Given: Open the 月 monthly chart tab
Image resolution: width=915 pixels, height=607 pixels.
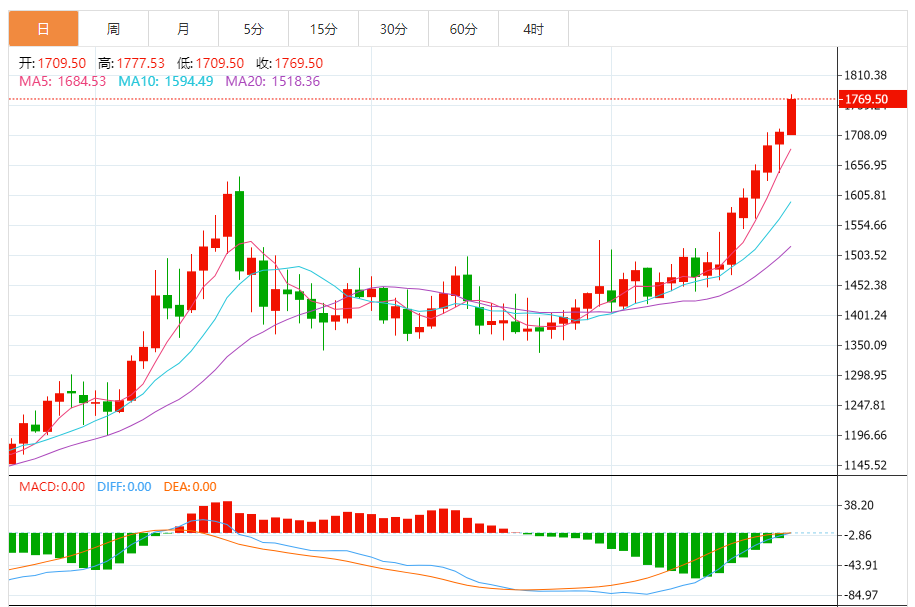Looking at the screenshot, I should [183, 29].
